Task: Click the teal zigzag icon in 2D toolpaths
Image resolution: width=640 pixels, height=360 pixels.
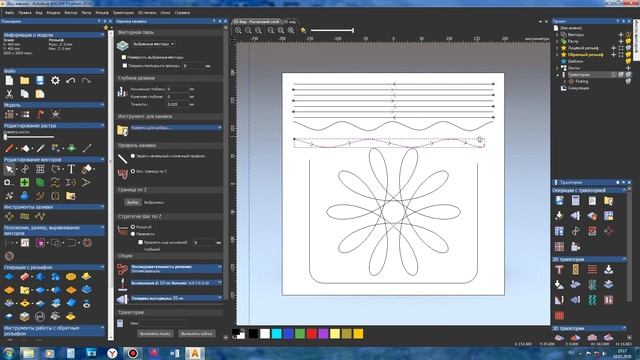Action: pyautogui.click(x=592, y=300)
